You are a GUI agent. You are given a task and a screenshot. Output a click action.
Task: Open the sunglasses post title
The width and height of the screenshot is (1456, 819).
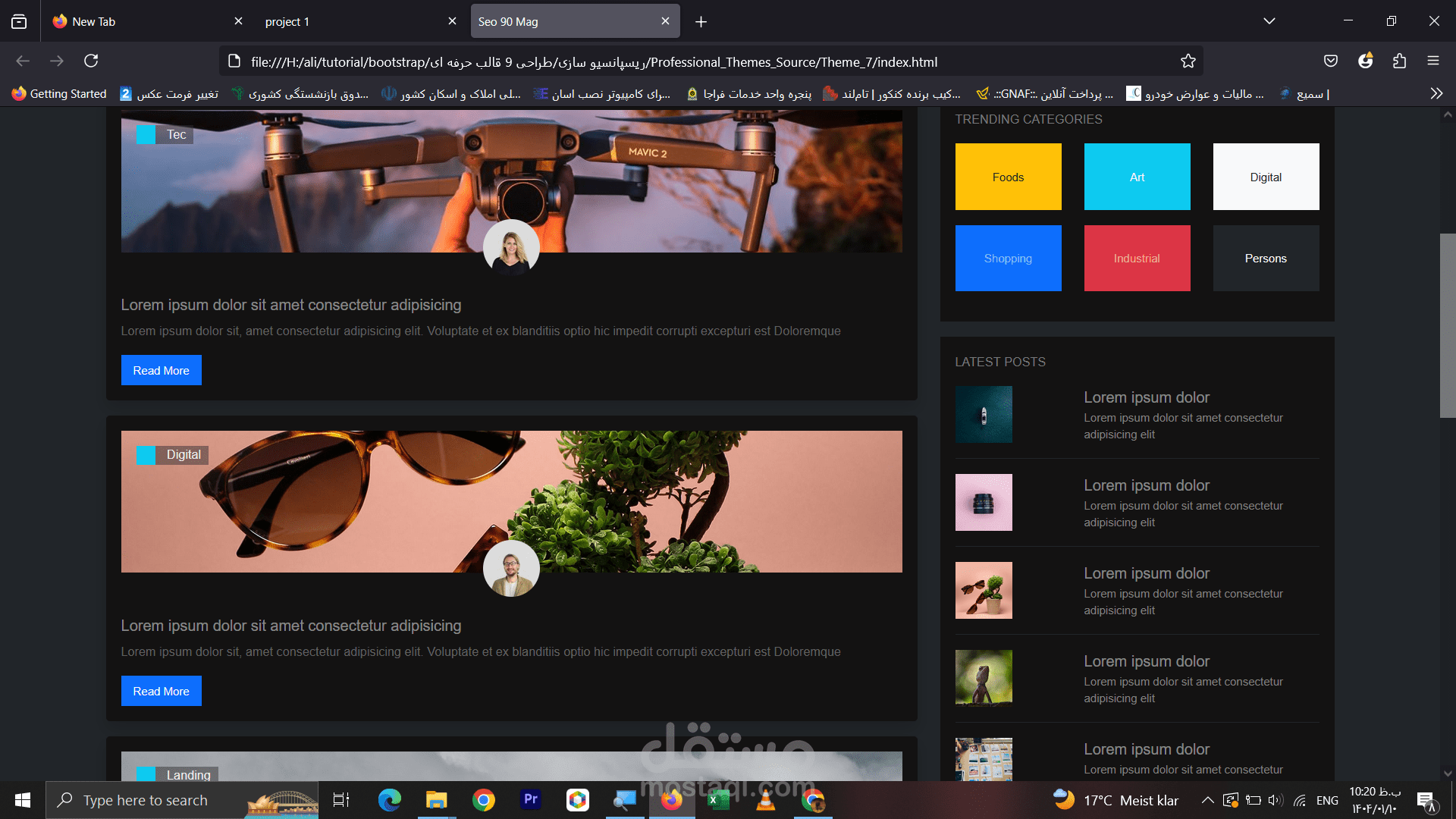point(291,626)
